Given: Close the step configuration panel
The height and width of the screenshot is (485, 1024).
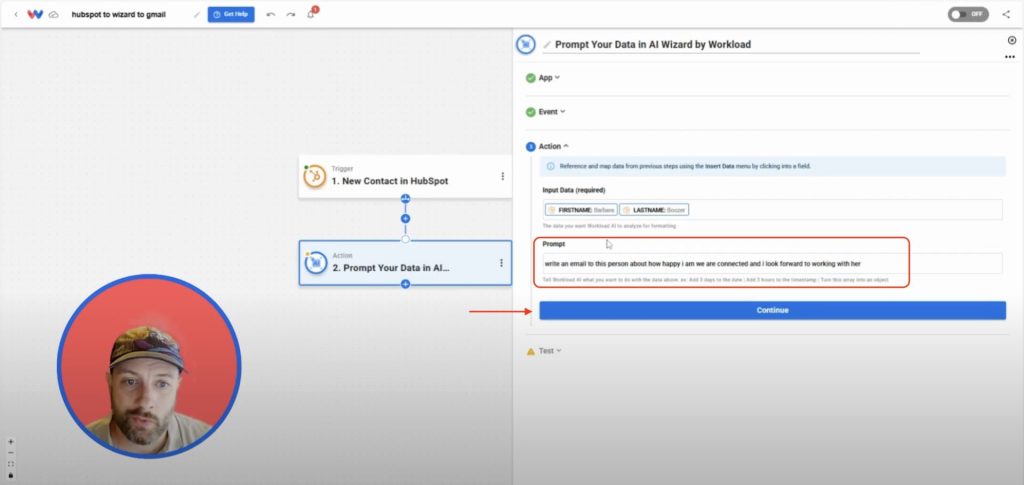Looking at the screenshot, I should [1012, 40].
